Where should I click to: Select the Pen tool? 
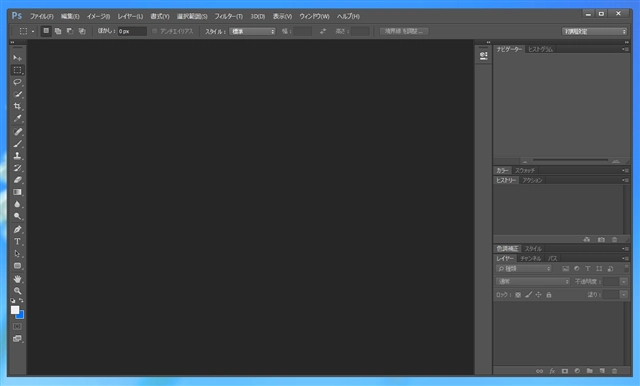(x=17, y=230)
